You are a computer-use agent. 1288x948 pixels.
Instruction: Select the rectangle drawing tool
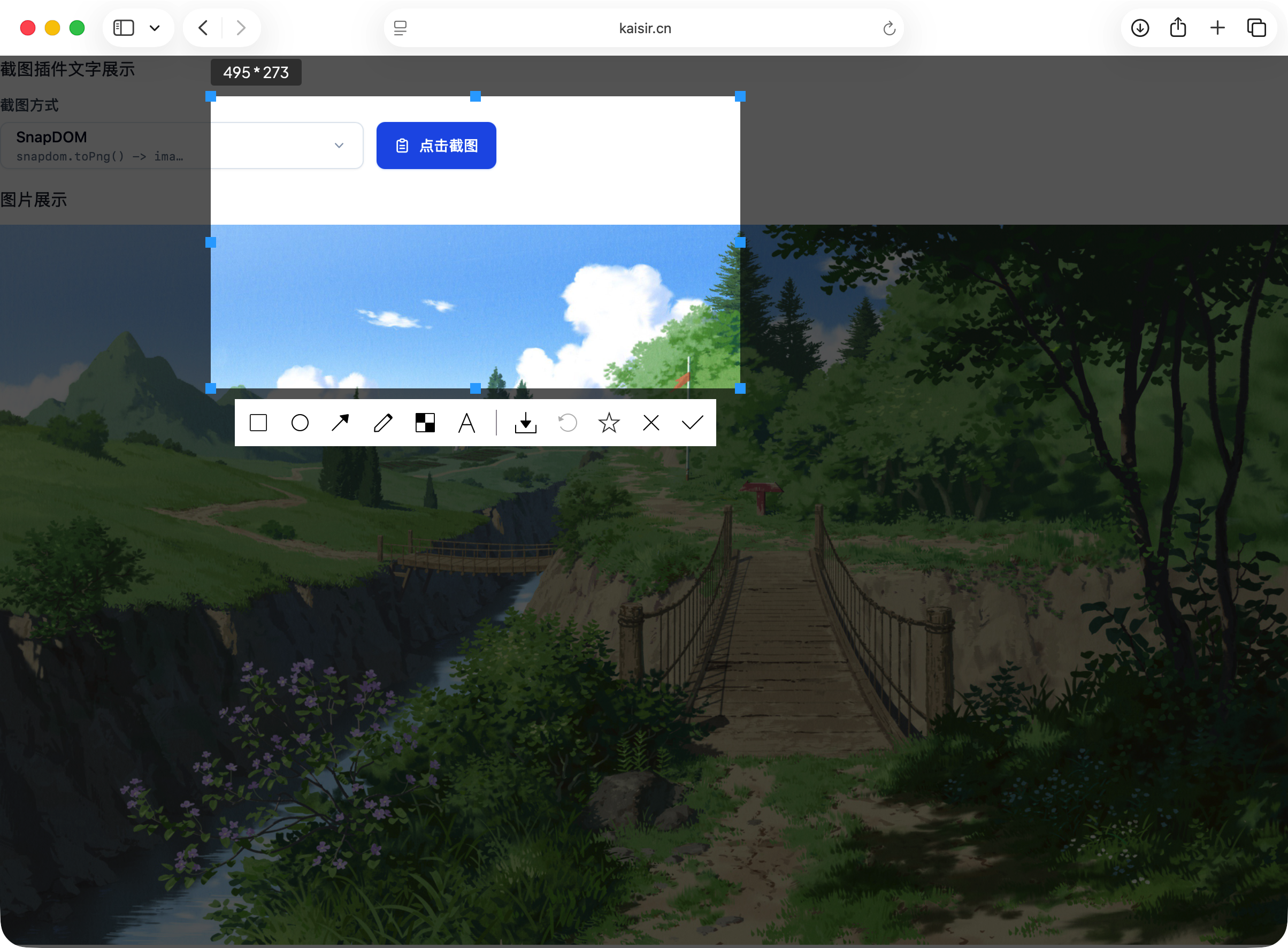pyautogui.click(x=258, y=423)
